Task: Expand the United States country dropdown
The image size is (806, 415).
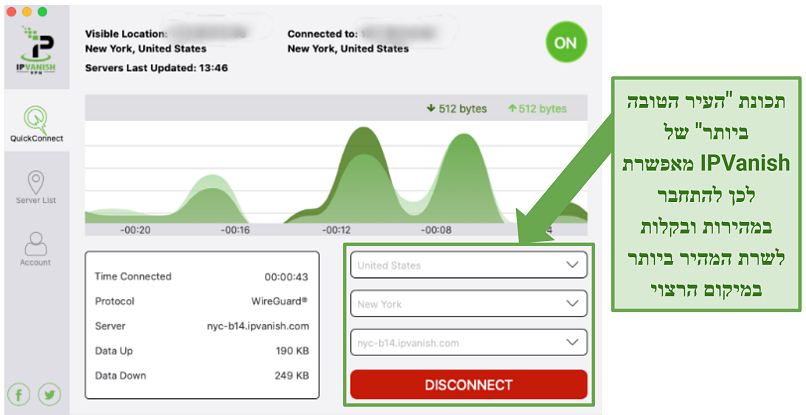Action: 468,265
